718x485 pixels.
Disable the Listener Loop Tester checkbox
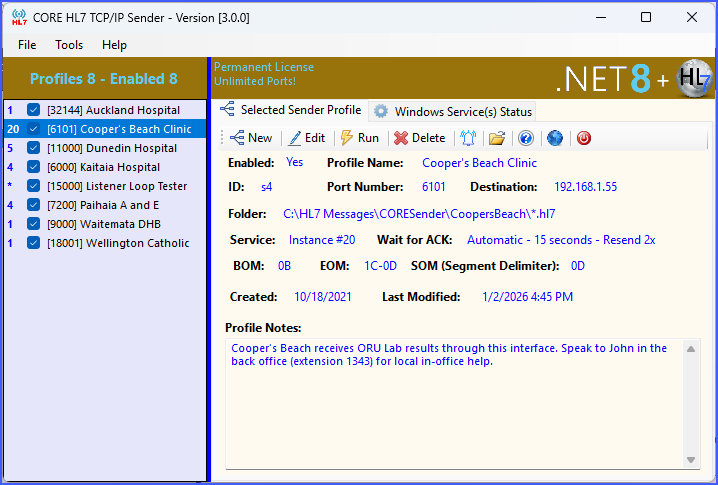pos(34,186)
